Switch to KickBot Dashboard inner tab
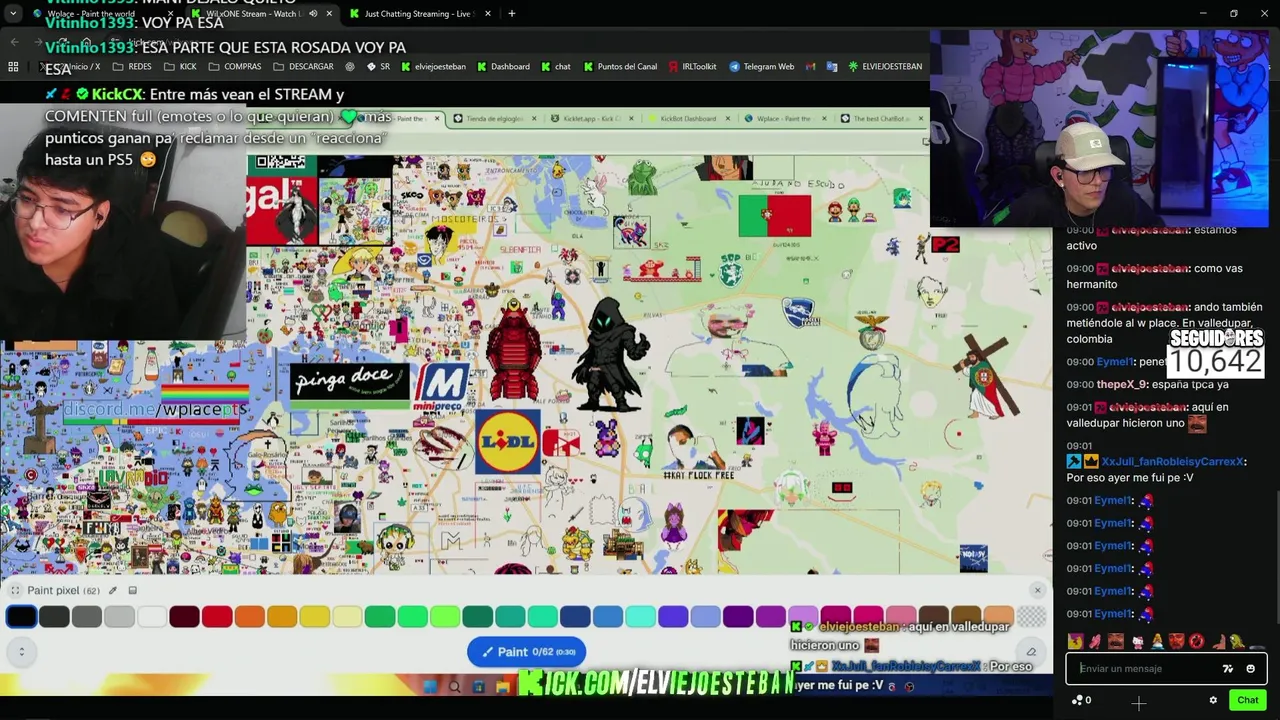 click(688, 119)
